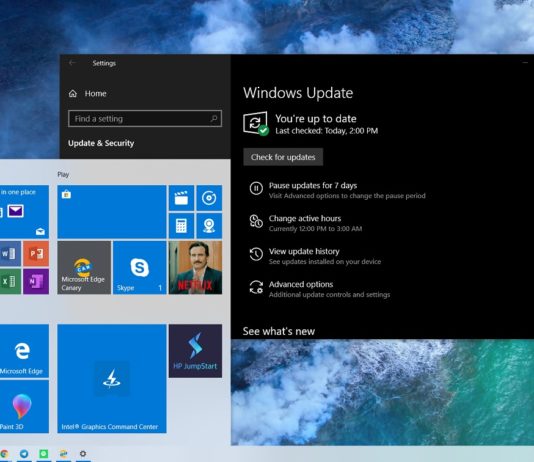Open the HP JumpStart tile
This screenshot has height=462, width=534.
tap(195, 351)
